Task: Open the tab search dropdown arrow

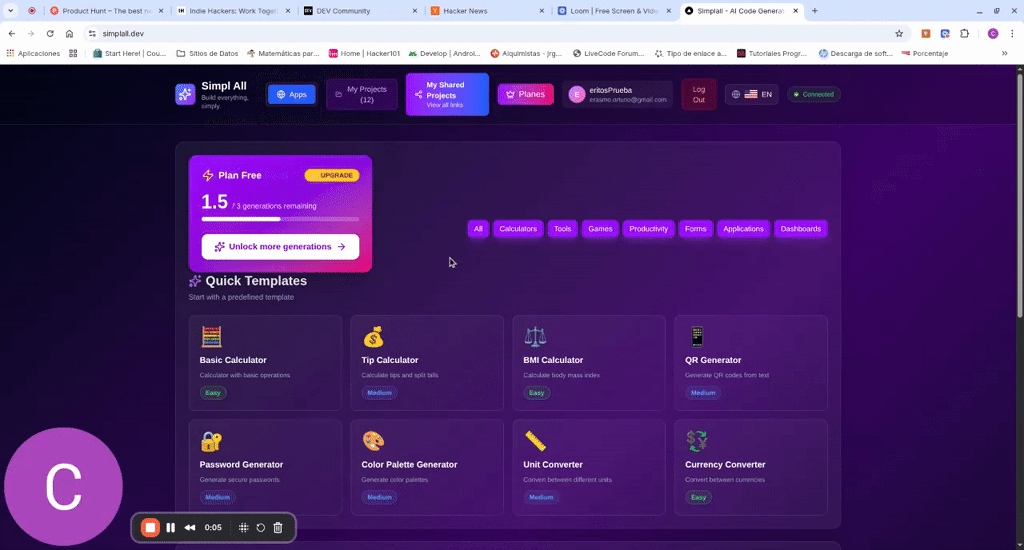Action: pos(10,10)
